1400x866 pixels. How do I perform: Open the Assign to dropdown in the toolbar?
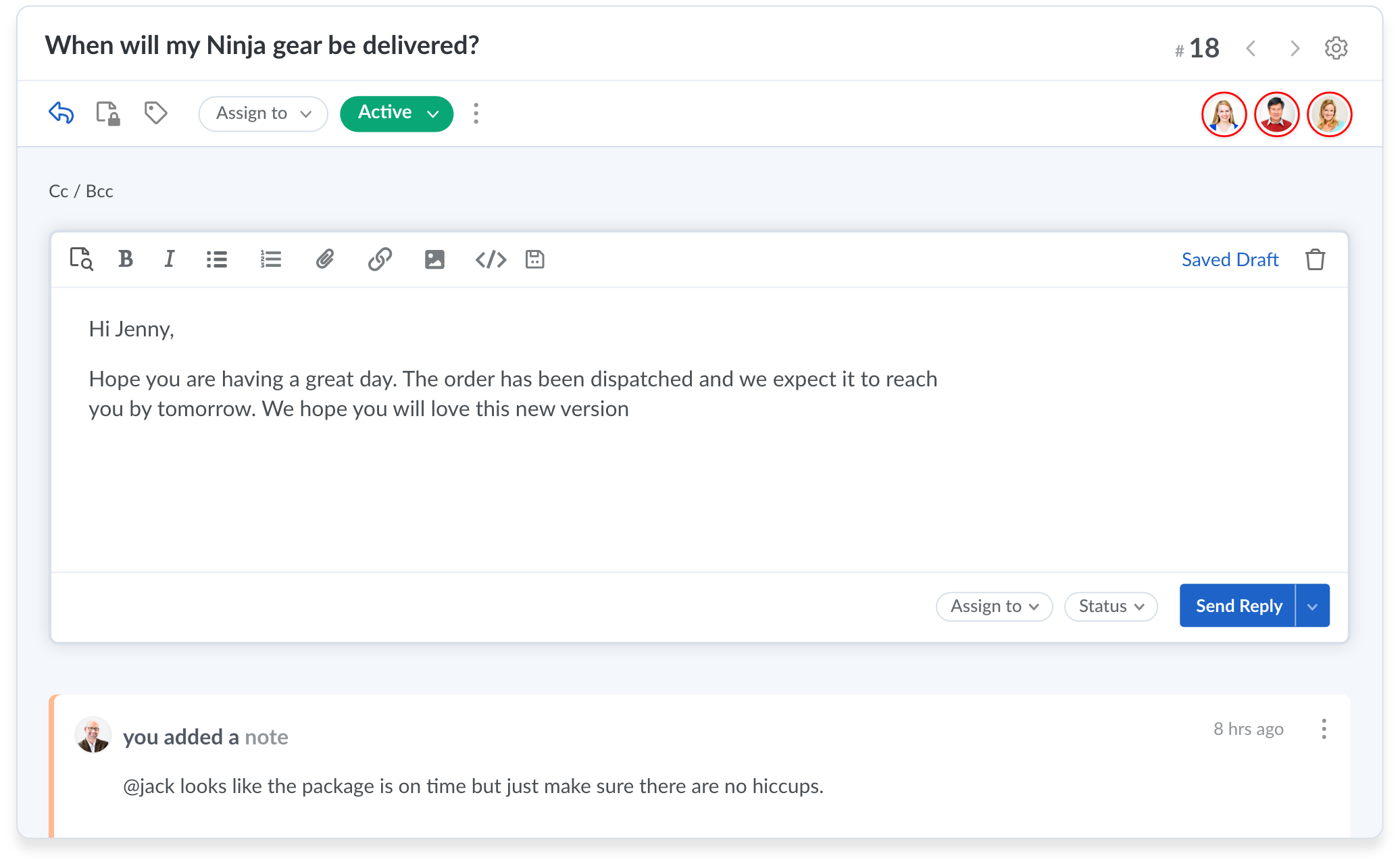(263, 113)
